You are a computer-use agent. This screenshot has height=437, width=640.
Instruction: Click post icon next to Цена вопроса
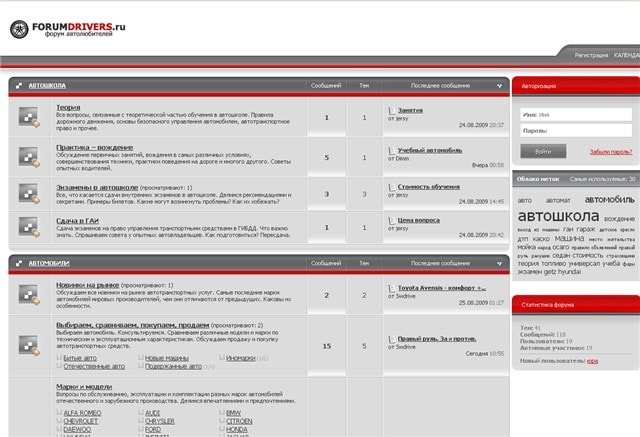coord(391,221)
